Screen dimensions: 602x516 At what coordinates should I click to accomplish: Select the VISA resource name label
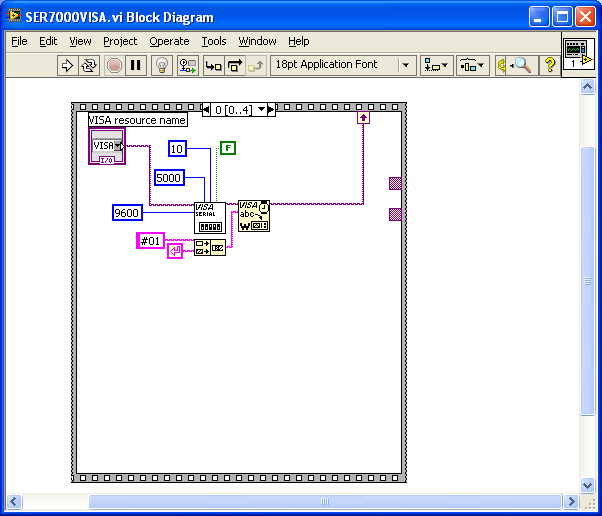[x=138, y=120]
